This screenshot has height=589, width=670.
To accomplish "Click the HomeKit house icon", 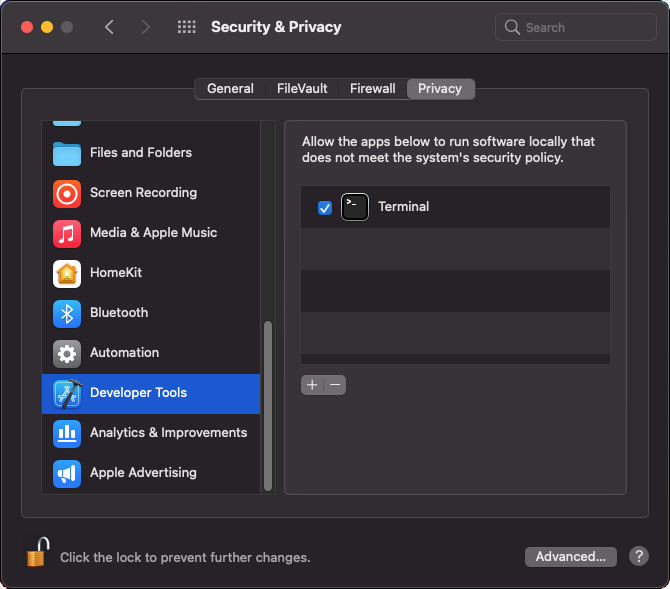I will tap(67, 274).
